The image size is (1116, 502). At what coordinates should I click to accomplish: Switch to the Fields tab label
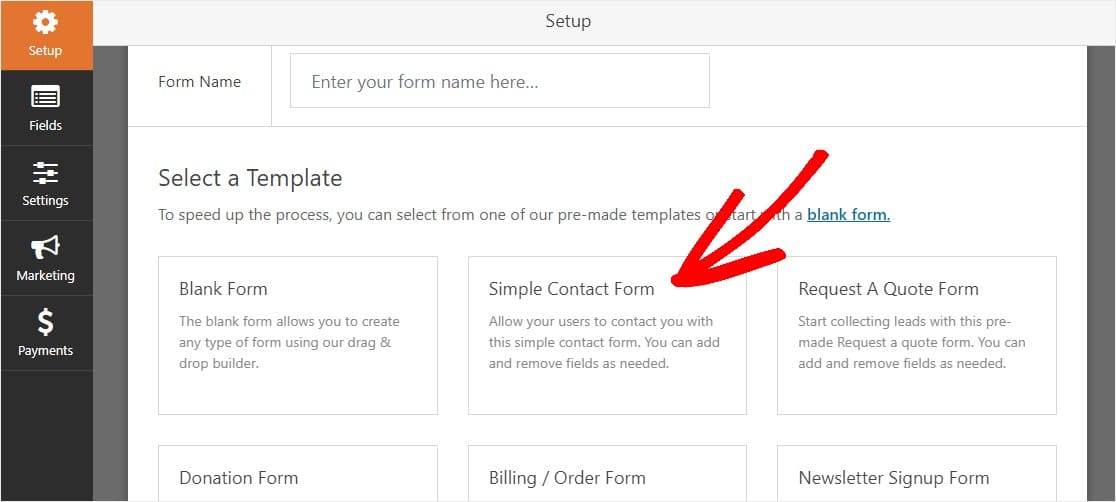tap(46, 125)
